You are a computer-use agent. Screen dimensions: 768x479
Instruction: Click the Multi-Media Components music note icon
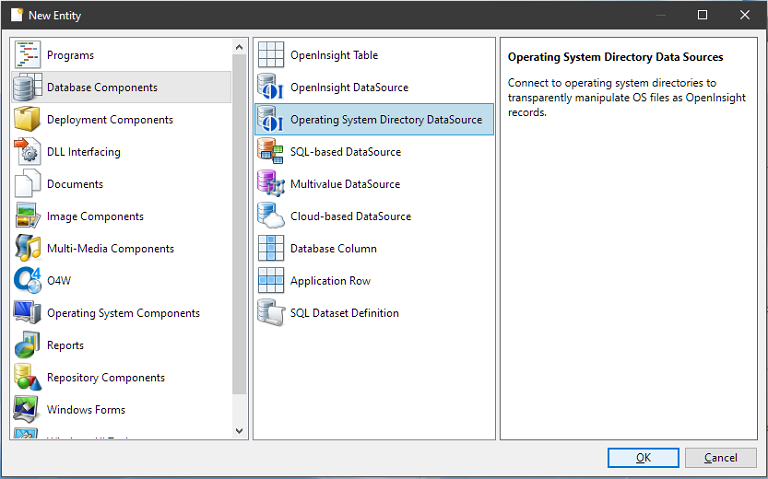pyautogui.click(x=27, y=248)
